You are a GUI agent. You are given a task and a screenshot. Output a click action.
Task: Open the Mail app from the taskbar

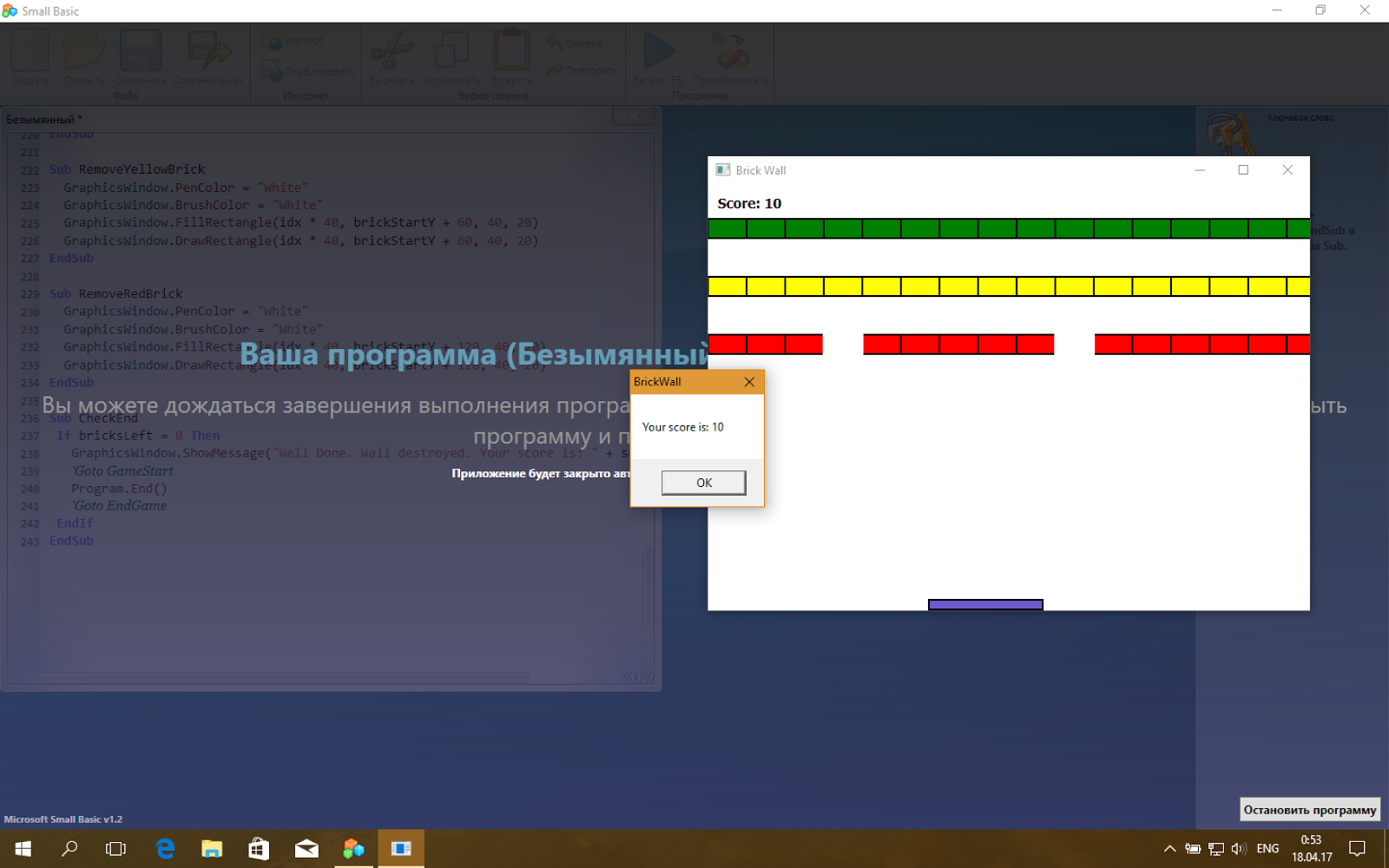306,849
